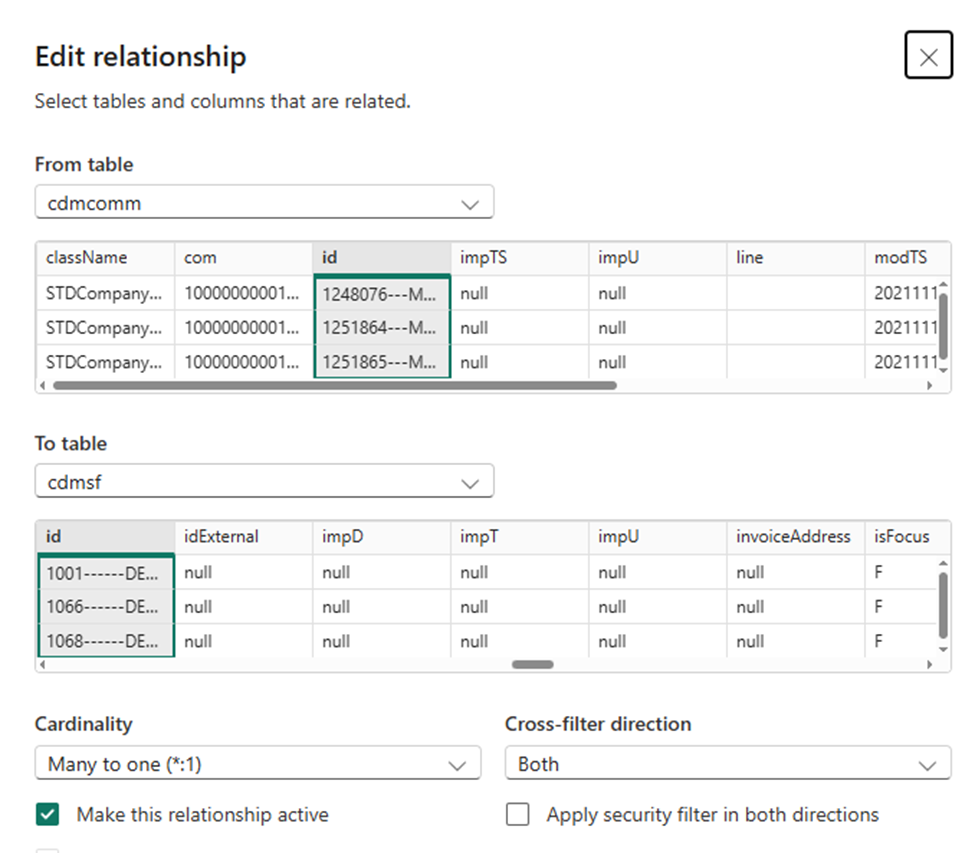Select the modTS column in From table
This screenshot has height=853, width=975.
907,258
